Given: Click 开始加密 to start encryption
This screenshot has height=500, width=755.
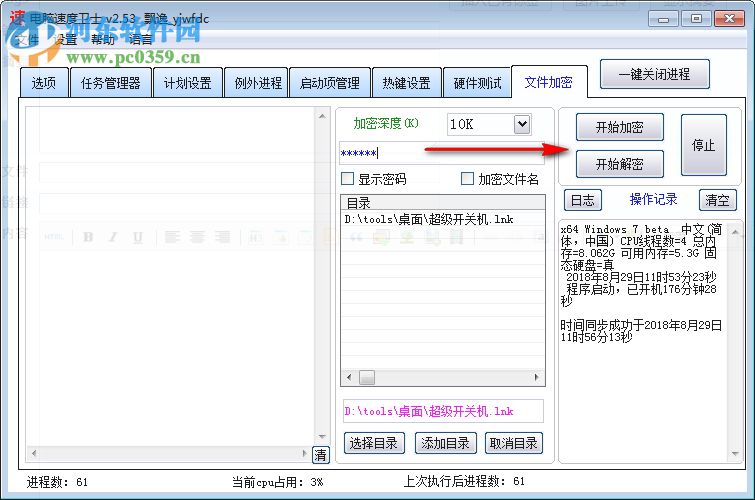Looking at the screenshot, I should point(620,127).
